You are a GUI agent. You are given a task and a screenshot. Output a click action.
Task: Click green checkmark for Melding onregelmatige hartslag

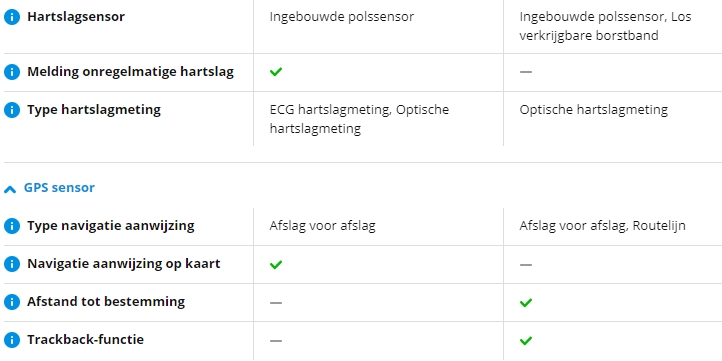[276, 72]
